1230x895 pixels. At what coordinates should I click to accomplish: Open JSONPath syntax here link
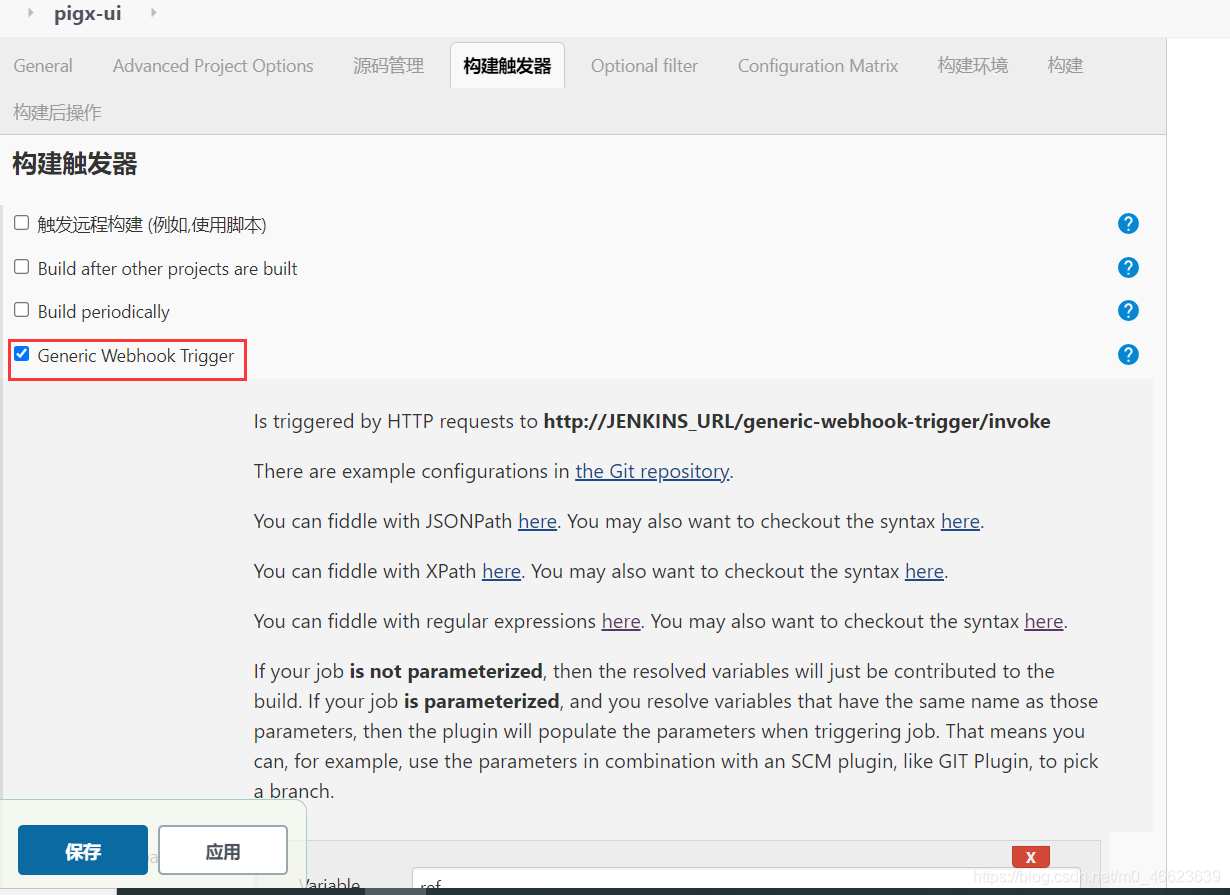(960, 521)
